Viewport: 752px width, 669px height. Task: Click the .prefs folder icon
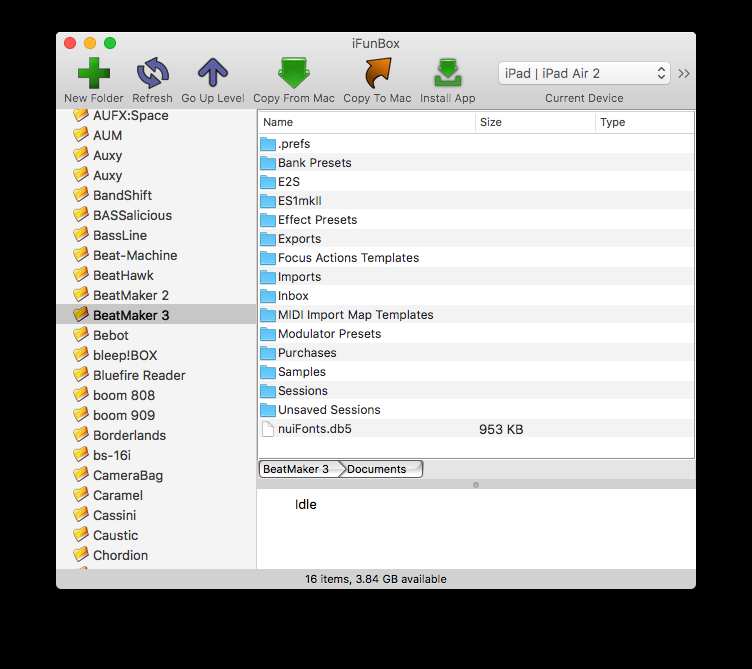(x=268, y=144)
